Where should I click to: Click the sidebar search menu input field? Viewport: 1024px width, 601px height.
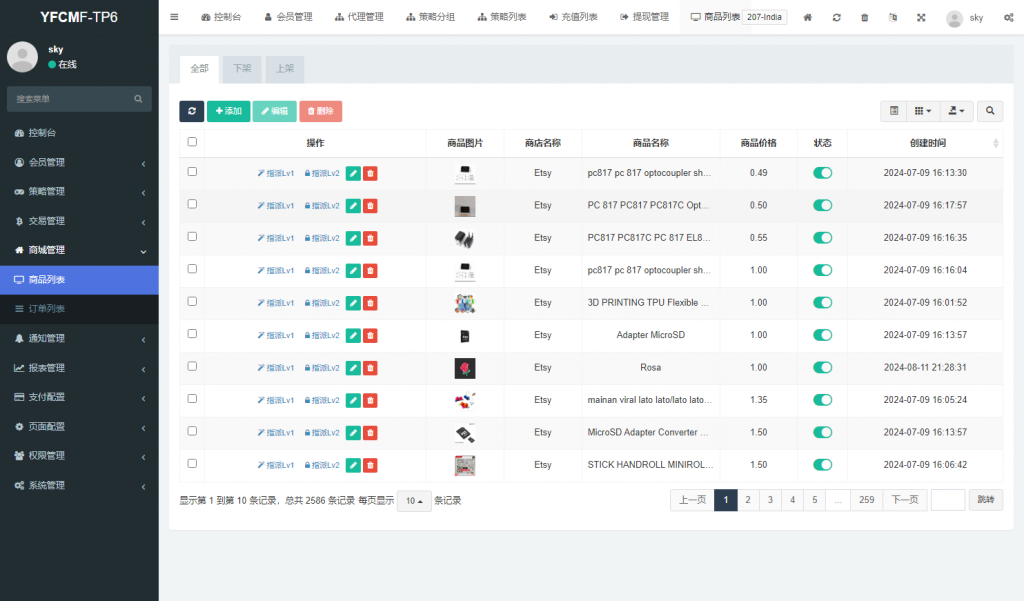tap(70, 99)
